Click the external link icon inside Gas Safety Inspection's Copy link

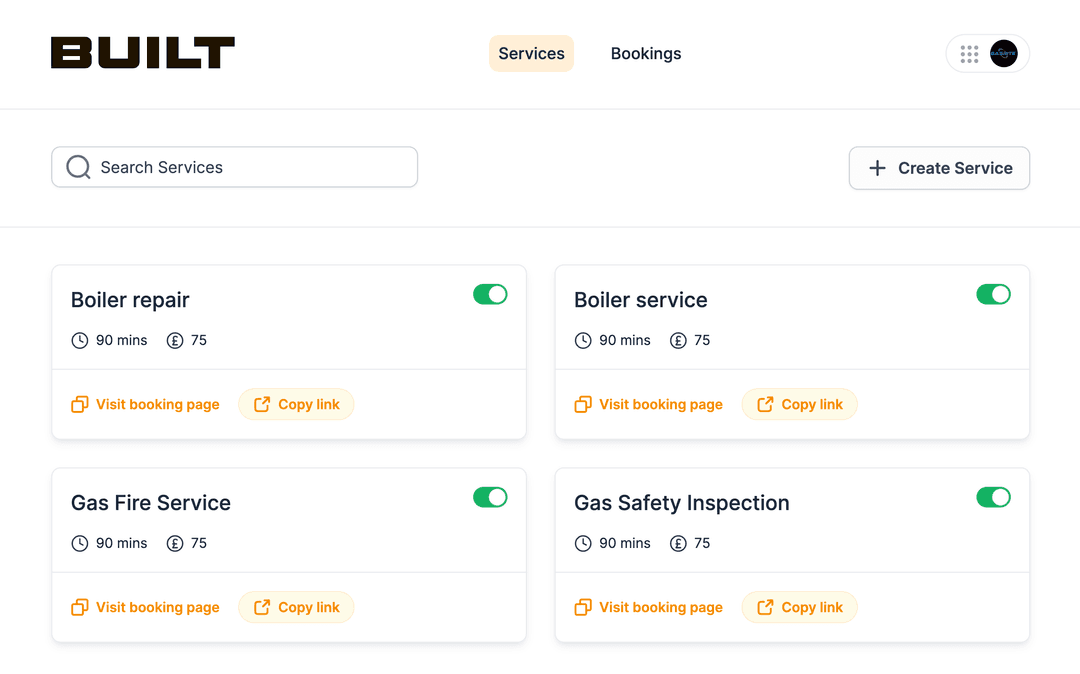click(x=766, y=607)
